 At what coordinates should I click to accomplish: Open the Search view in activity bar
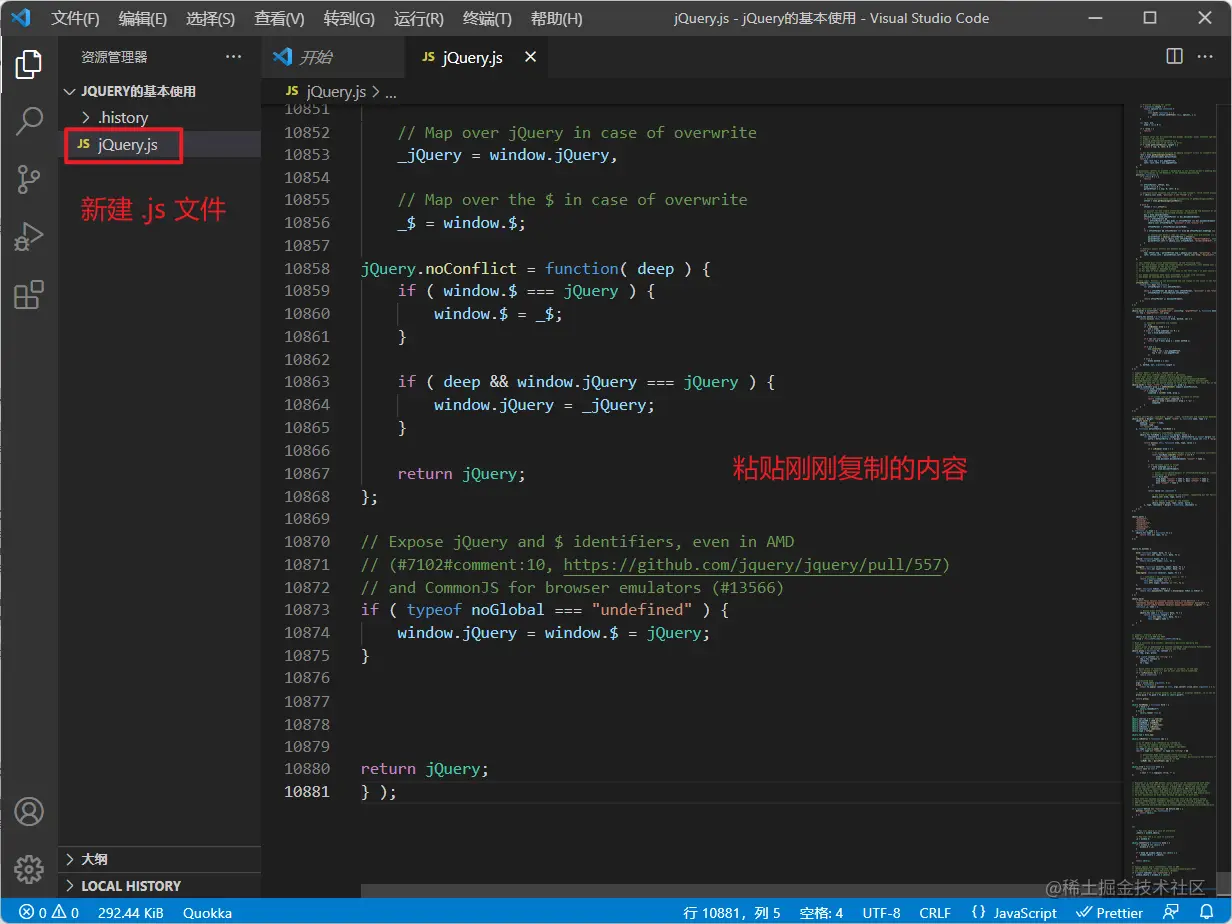[x=29, y=121]
